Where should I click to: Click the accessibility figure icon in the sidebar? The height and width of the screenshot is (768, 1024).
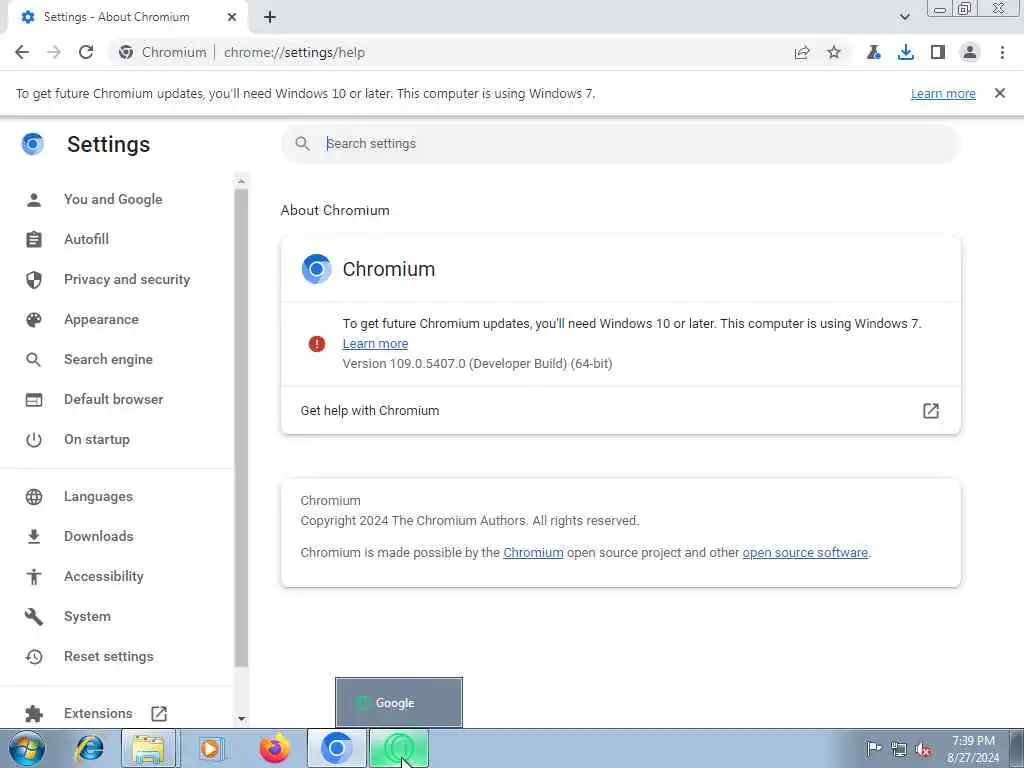(x=34, y=577)
